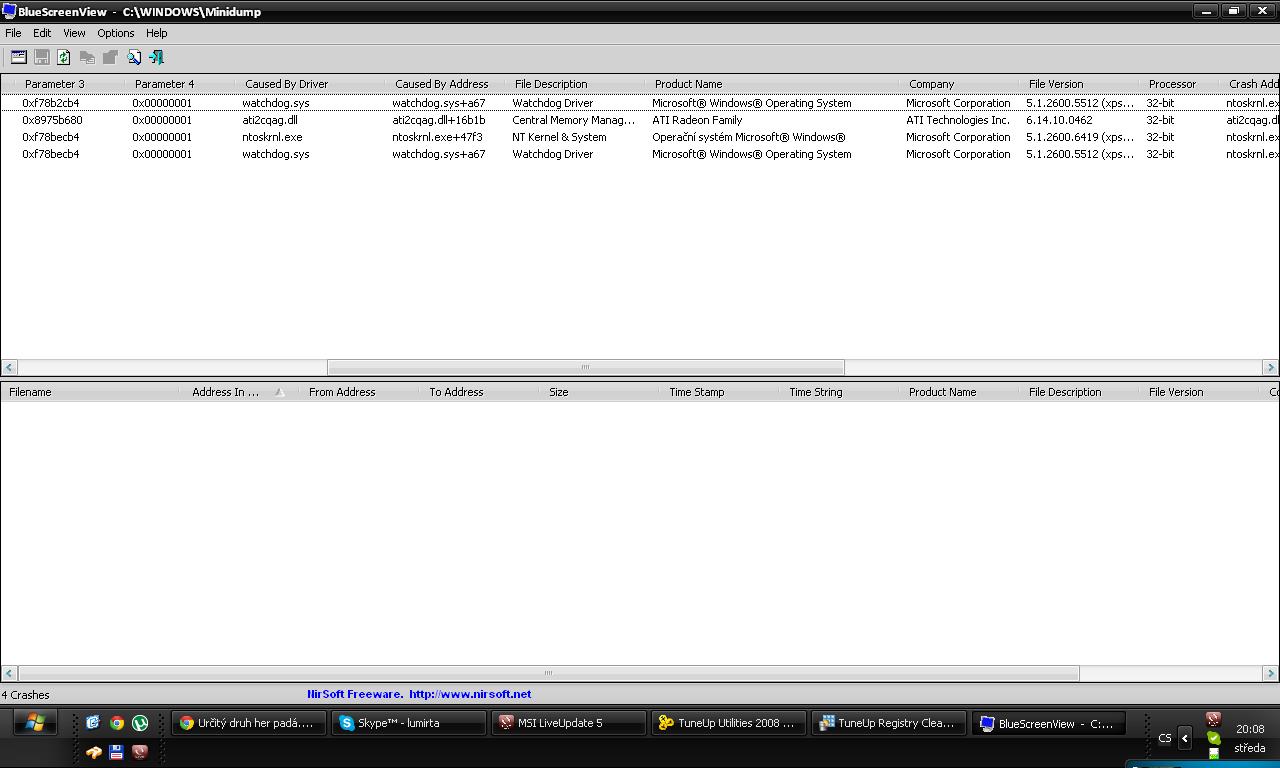
Task: Click the ATI Radeon Family cell
Action: 697,120
